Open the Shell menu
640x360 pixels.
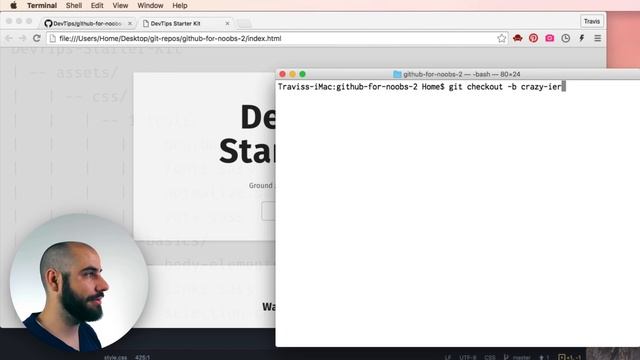click(x=74, y=5)
